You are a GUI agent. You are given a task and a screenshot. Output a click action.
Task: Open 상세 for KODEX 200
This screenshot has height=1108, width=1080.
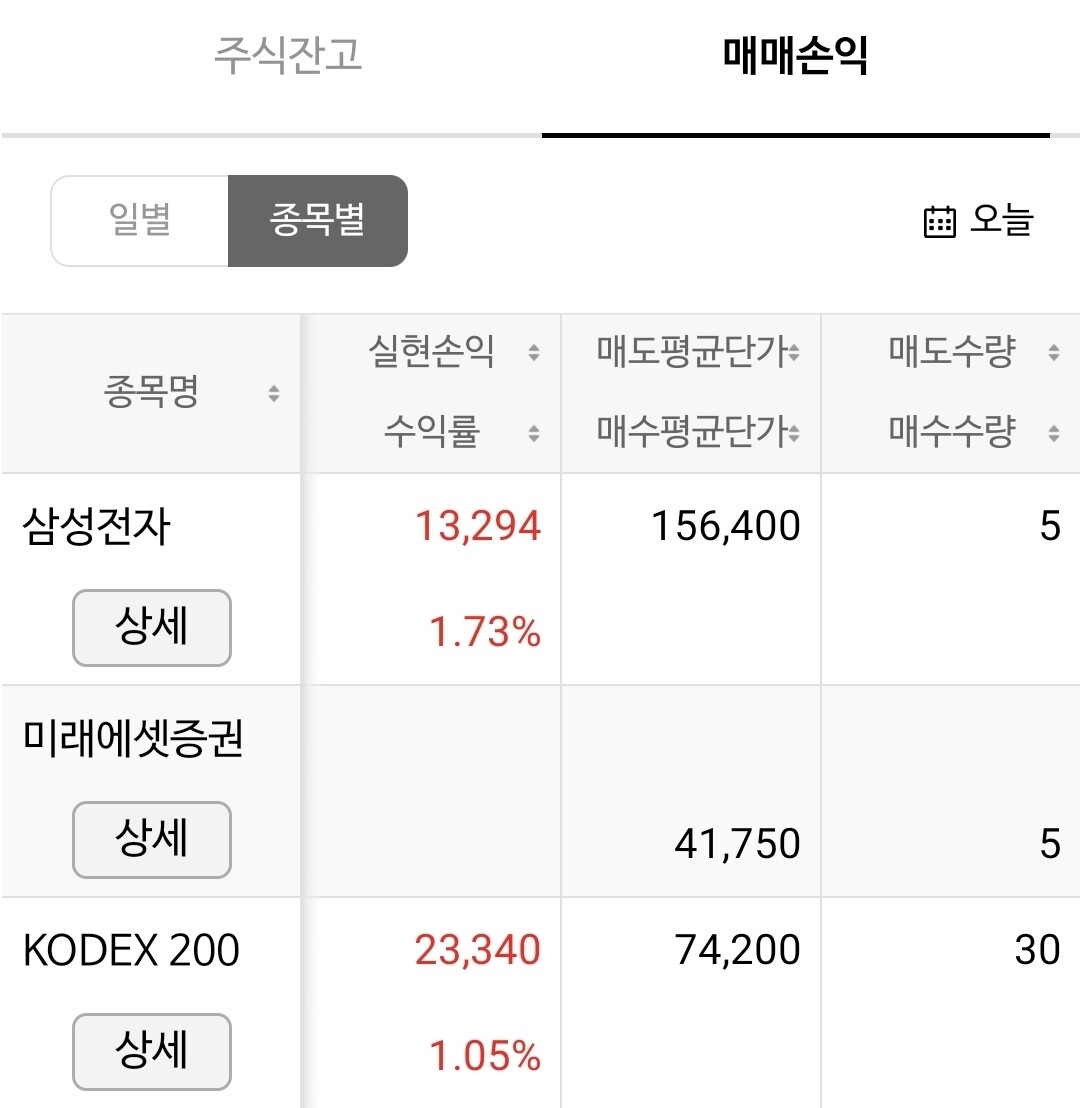(152, 1052)
